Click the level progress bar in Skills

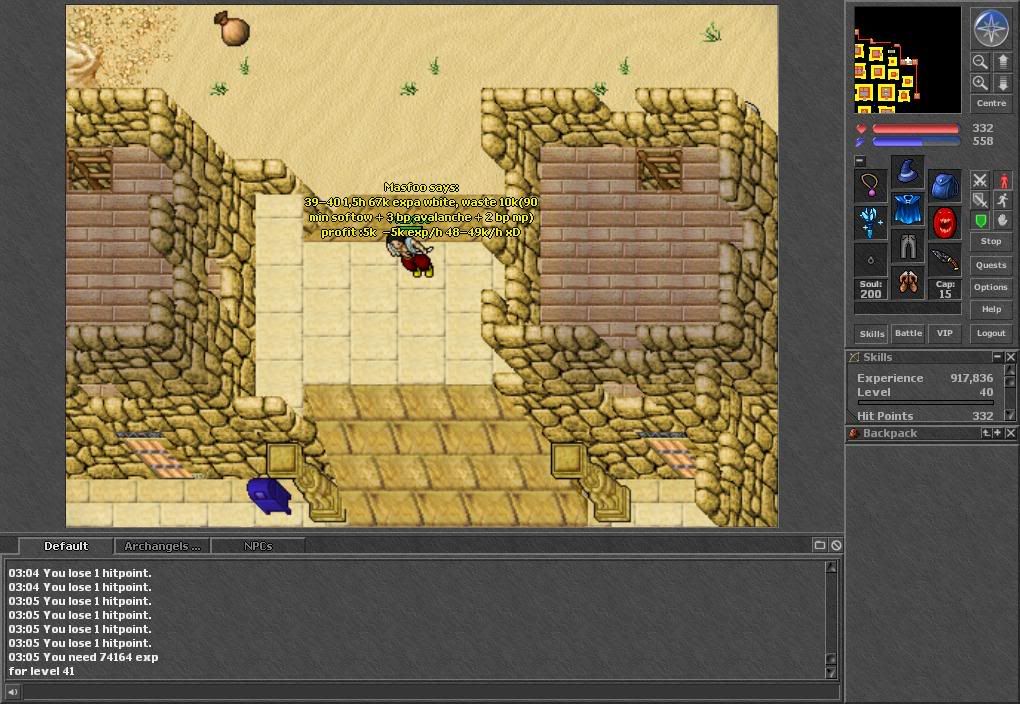click(x=925, y=403)
